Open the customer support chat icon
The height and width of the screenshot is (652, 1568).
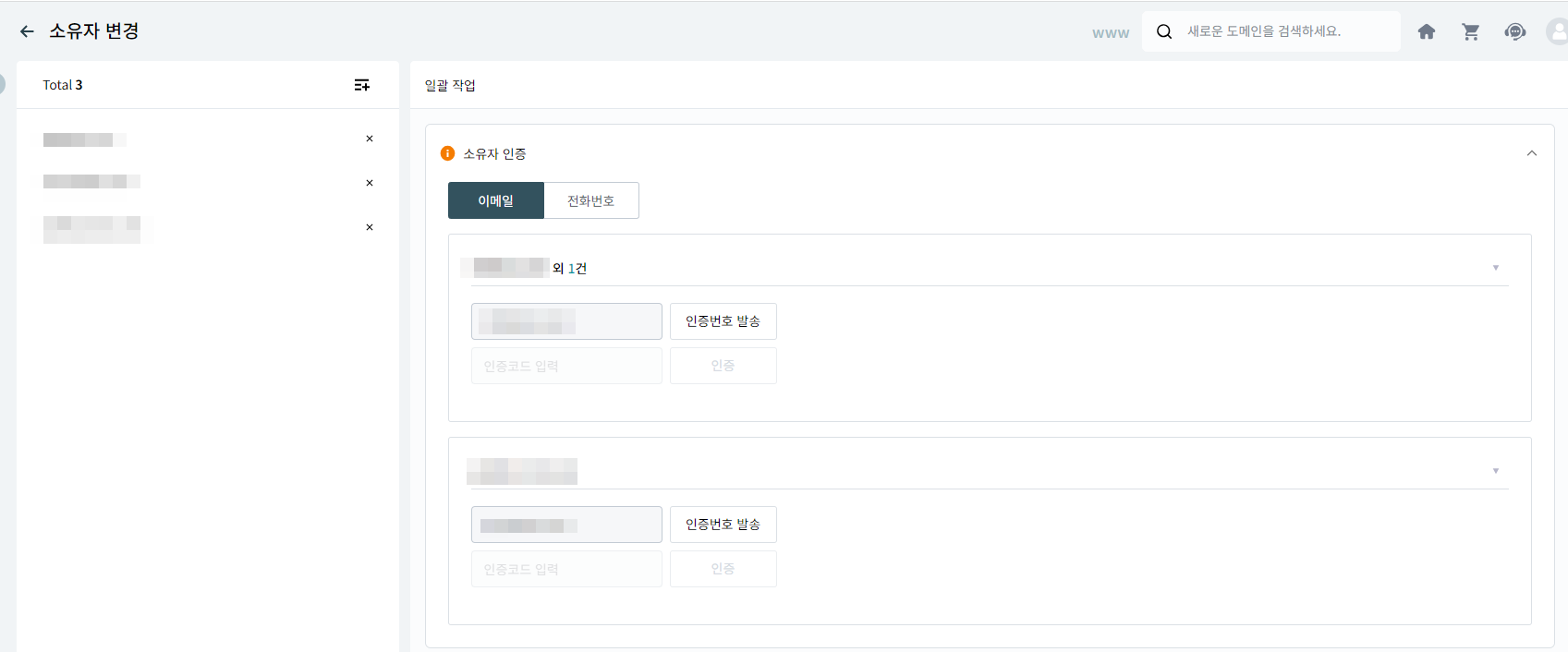(1515, 31)
